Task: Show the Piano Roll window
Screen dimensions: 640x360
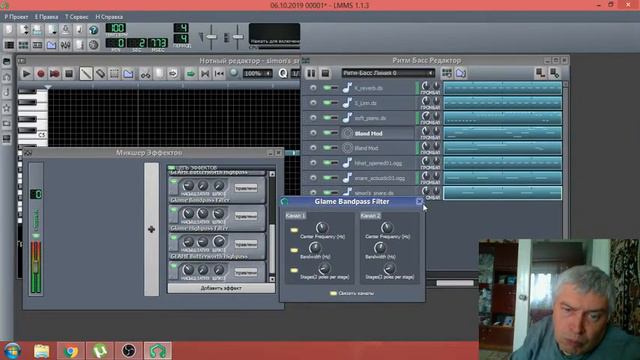Action: tap(37, 44)
